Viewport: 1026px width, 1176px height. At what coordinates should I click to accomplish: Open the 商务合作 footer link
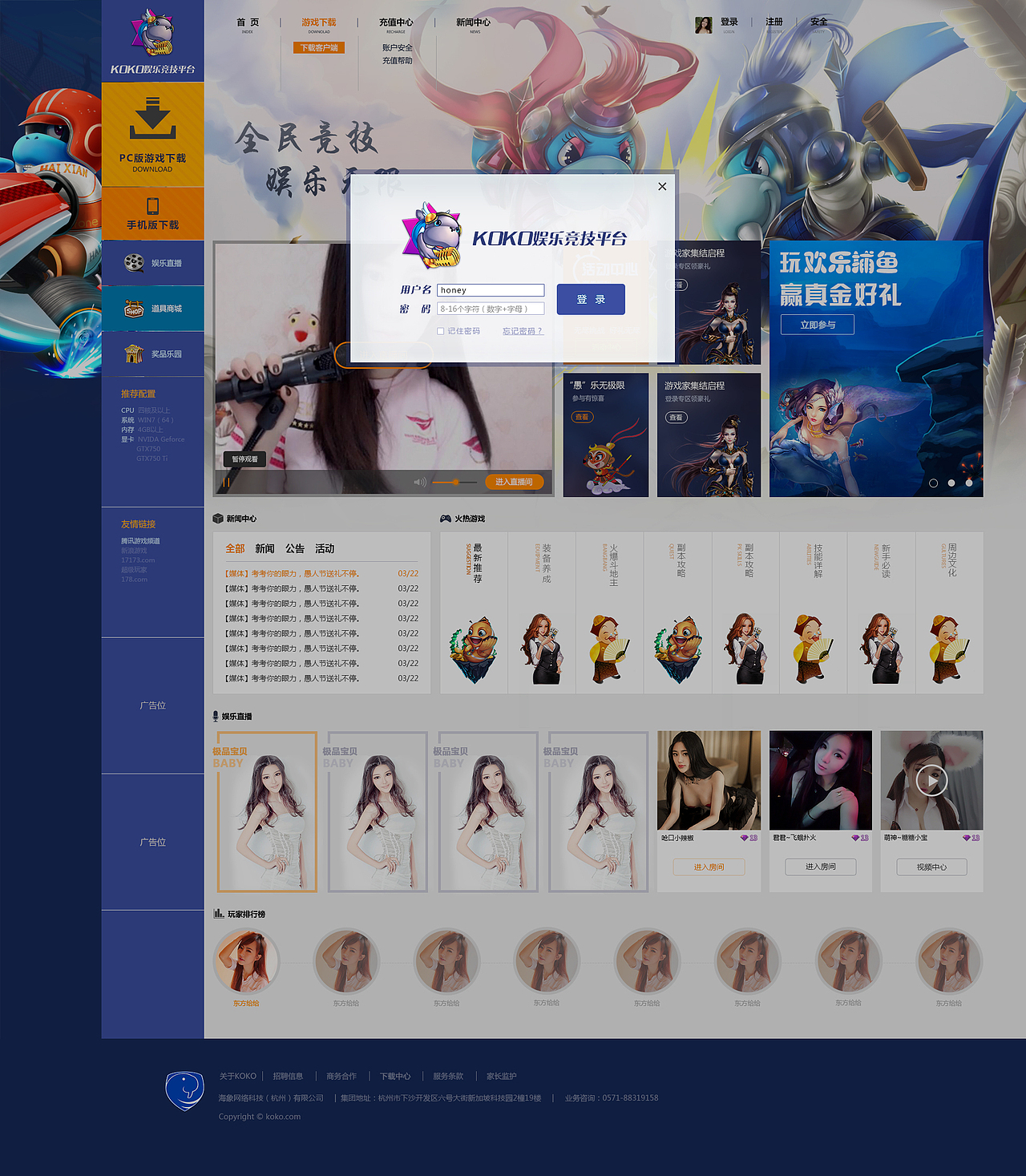[341, 1077]
